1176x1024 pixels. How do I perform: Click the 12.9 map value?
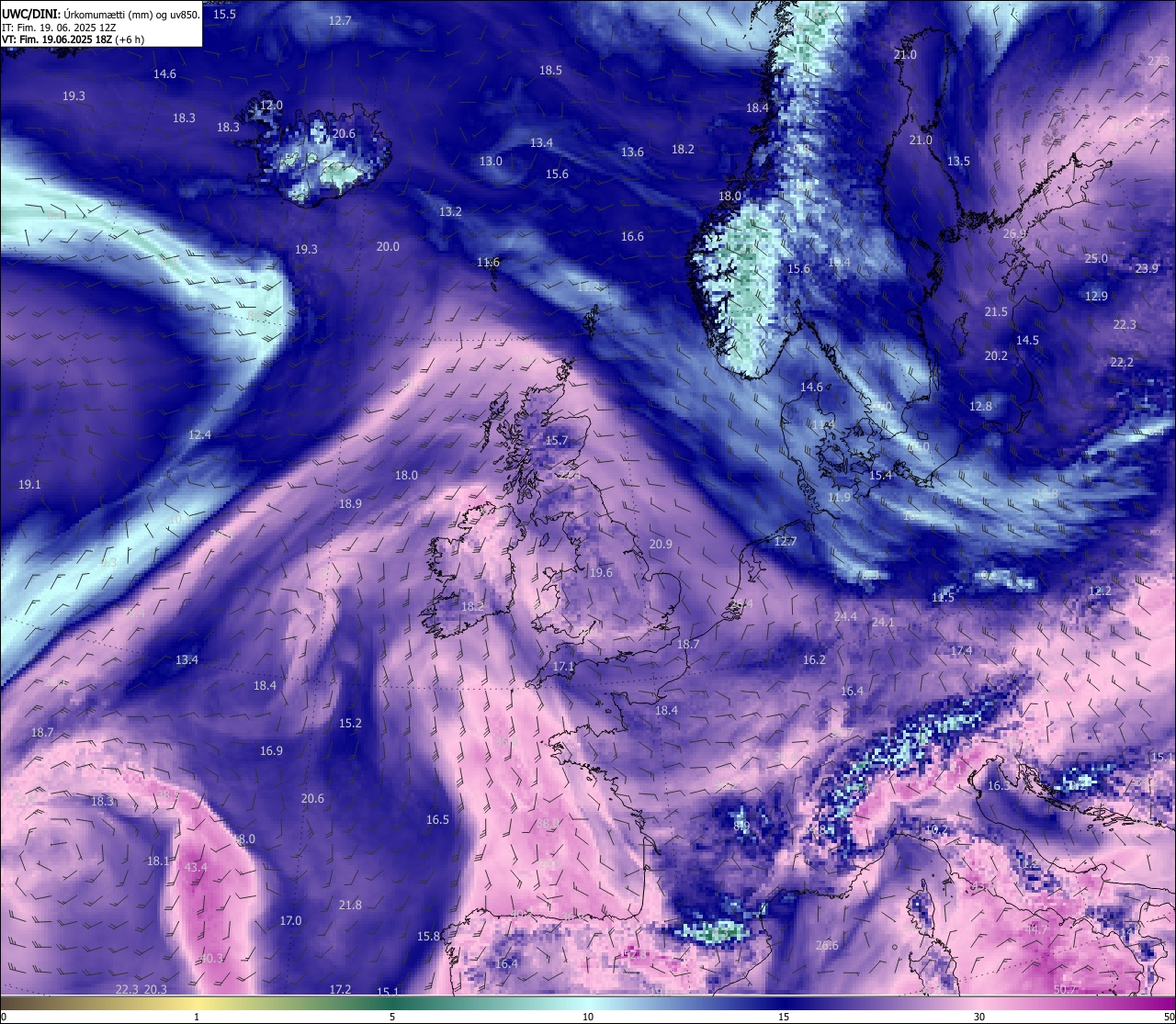click(x=1096, y=296)
